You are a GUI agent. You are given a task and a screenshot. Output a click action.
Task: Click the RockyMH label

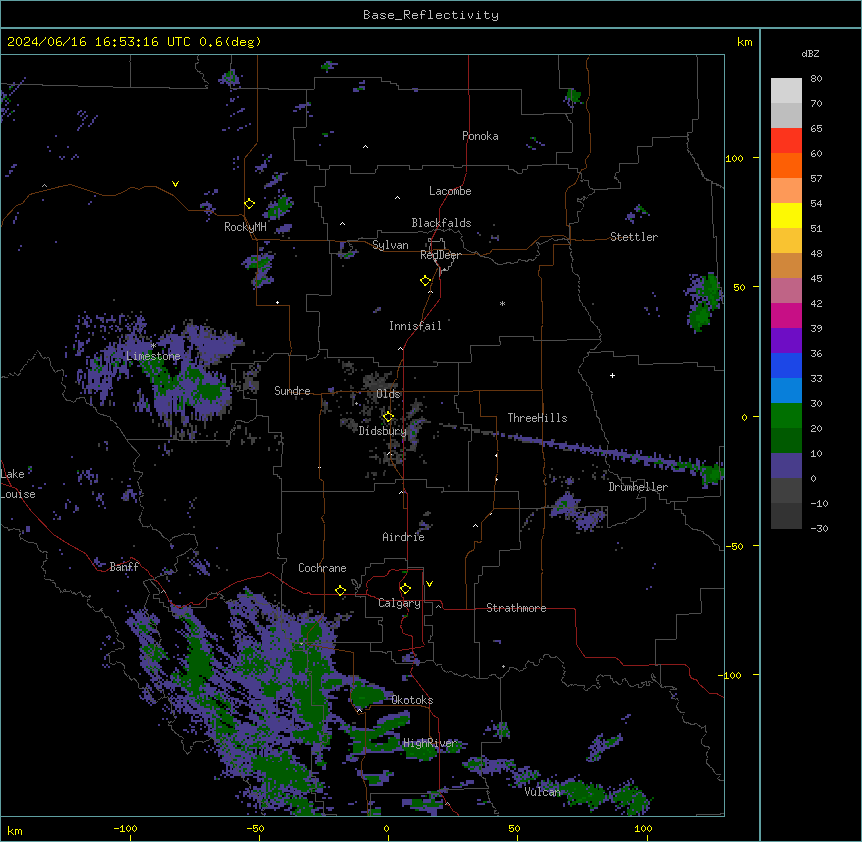pyautogui.click(x=245, y=227)
